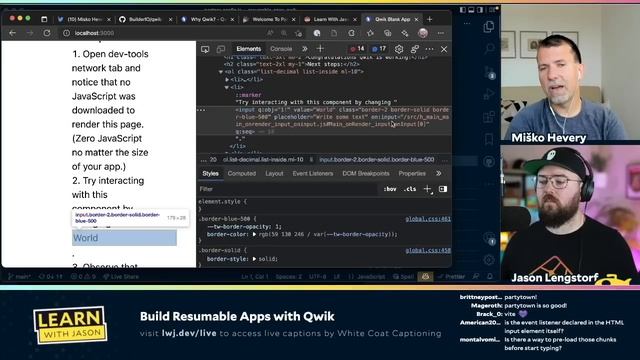The height and width of the screenshot is (360, 640).
Task: Switch to the BuilderIO/qwik GitHub tab
Action: point(145,19)
